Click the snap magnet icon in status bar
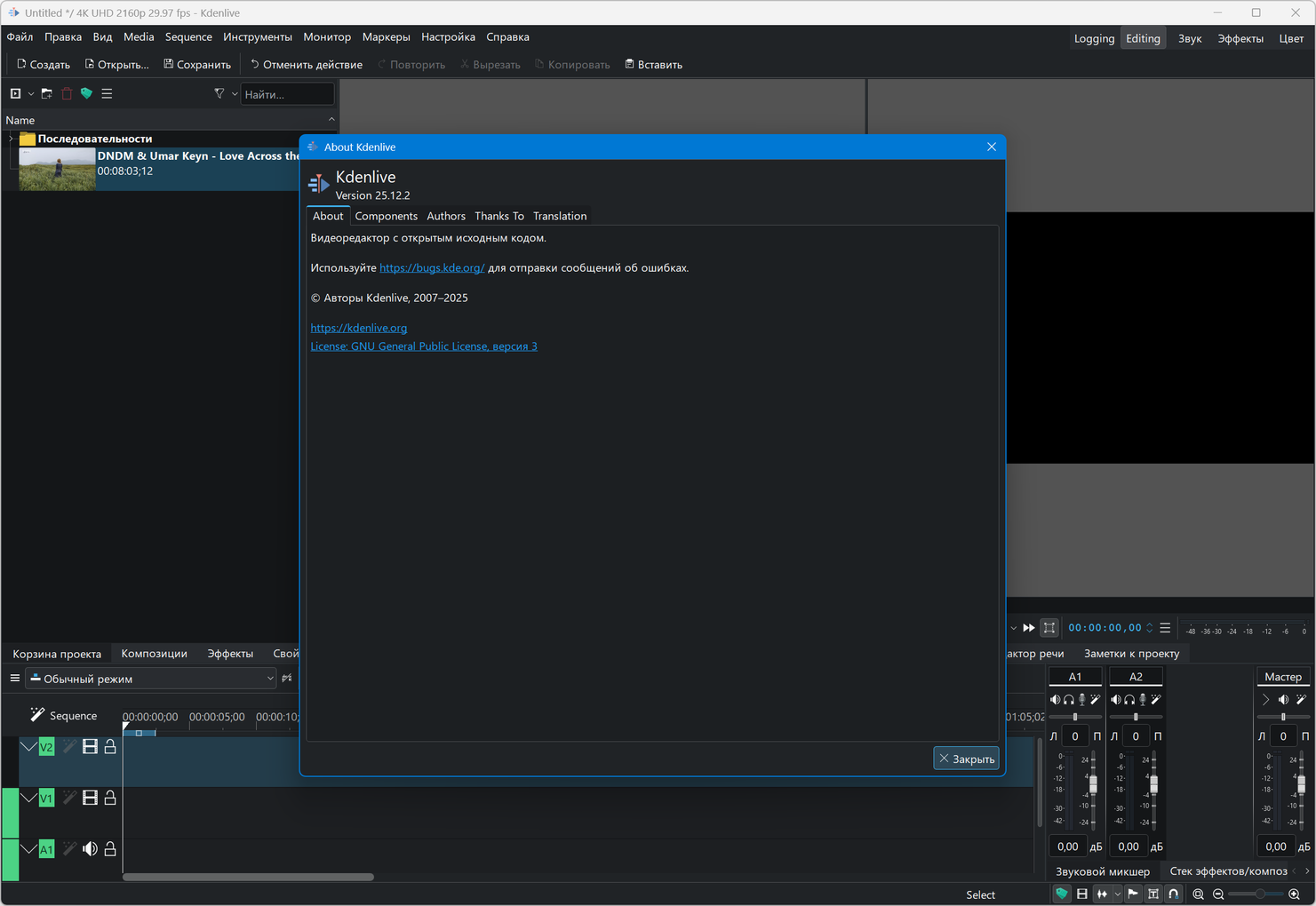Viewport: 1316px width, 906px height. 1174,894
